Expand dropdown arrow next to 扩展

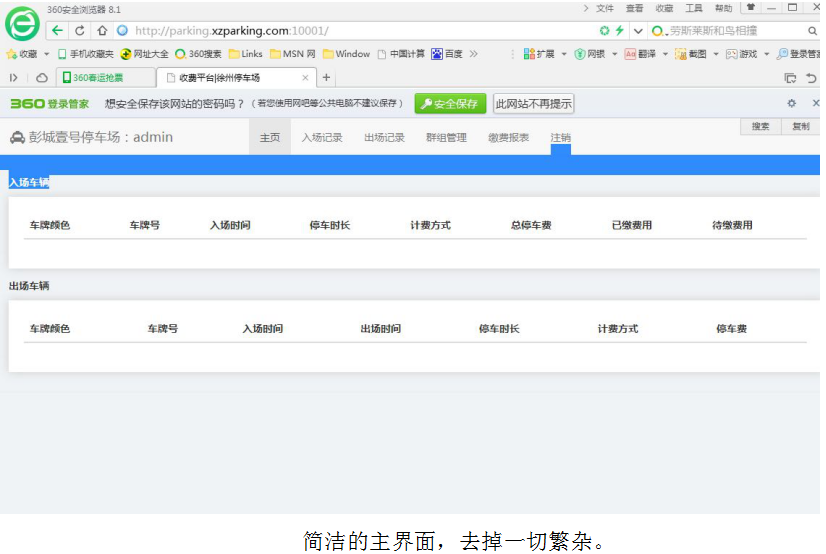(x=564, y=54)
